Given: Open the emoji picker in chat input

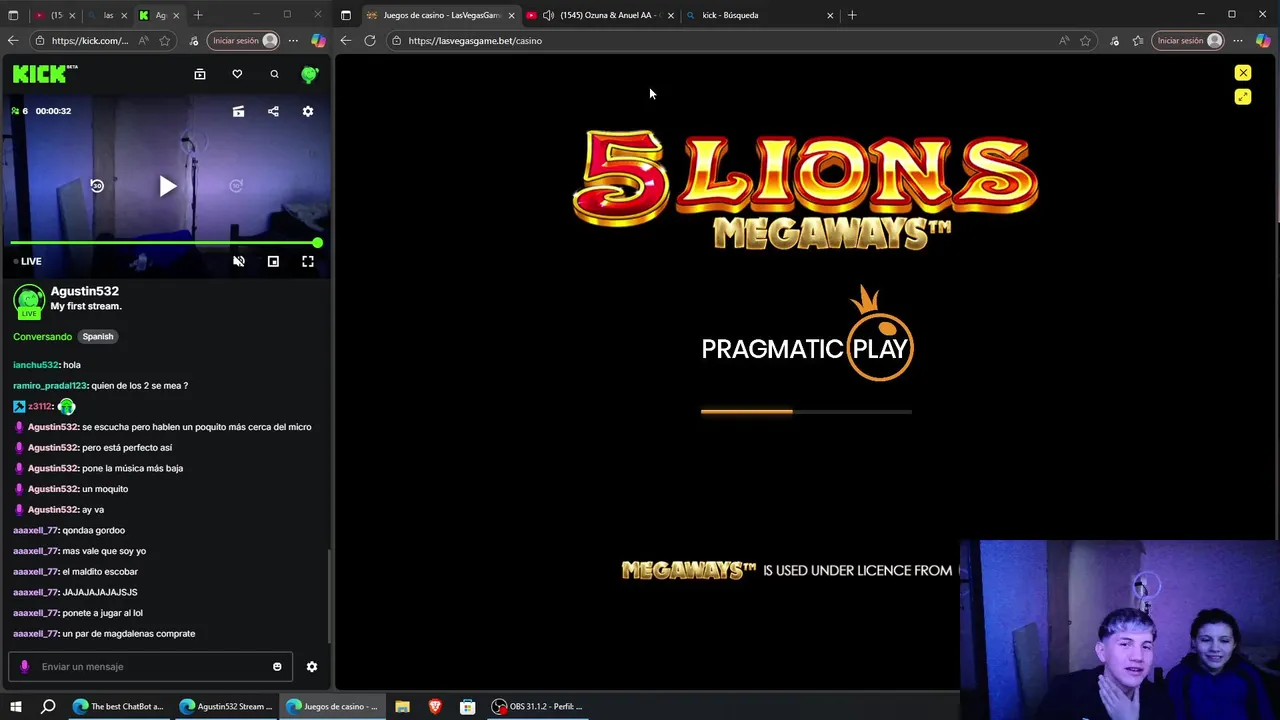Looking at the screenshot, I should point(277,667).
